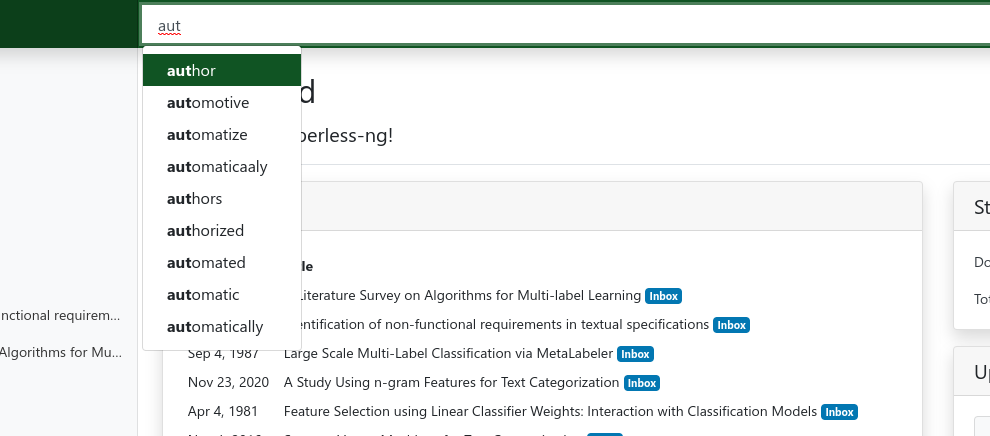Pick the "automatize" suggestion
The image size is (990, 436).
(x=222, y=135)
